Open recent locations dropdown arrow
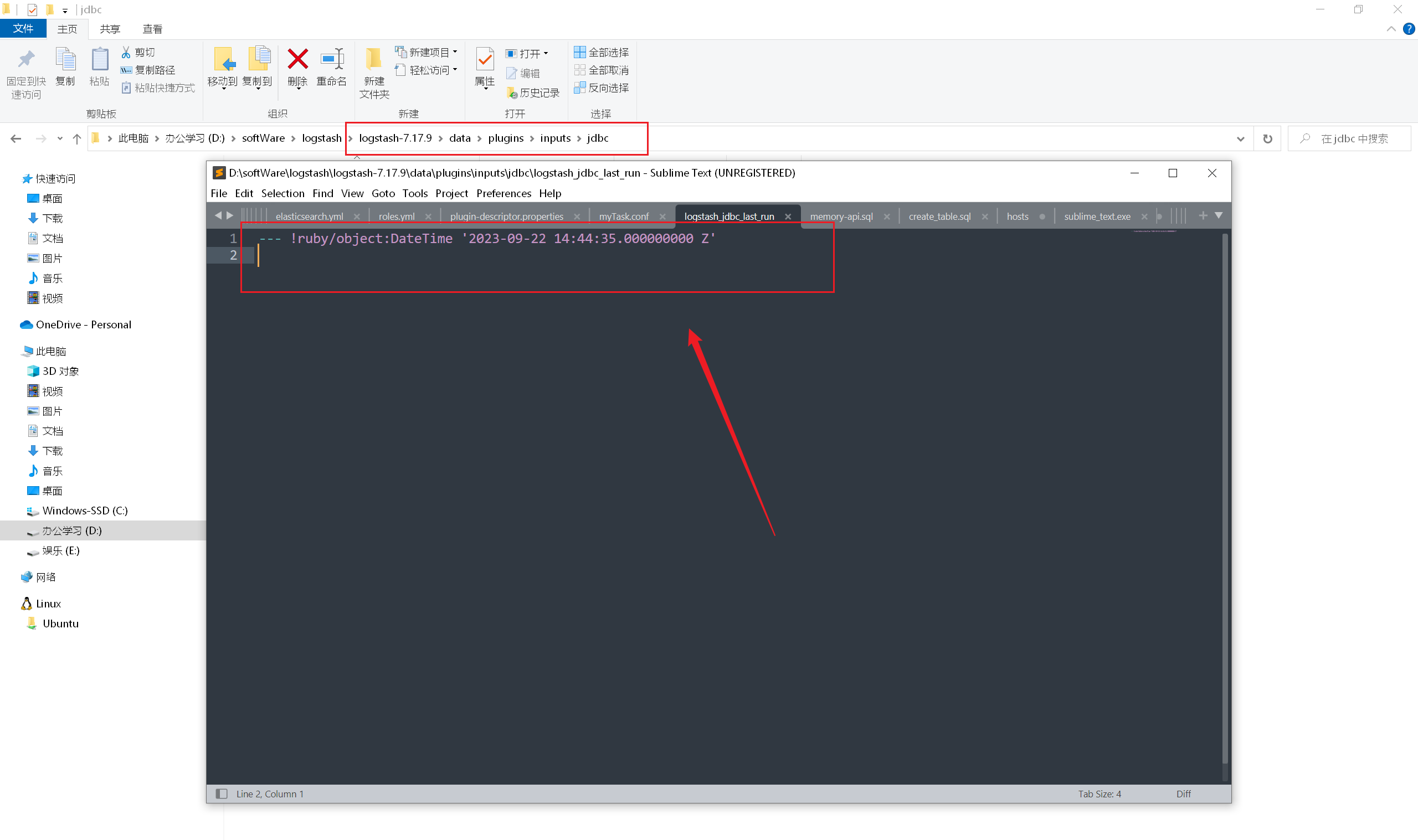 [x=60, y=138]
